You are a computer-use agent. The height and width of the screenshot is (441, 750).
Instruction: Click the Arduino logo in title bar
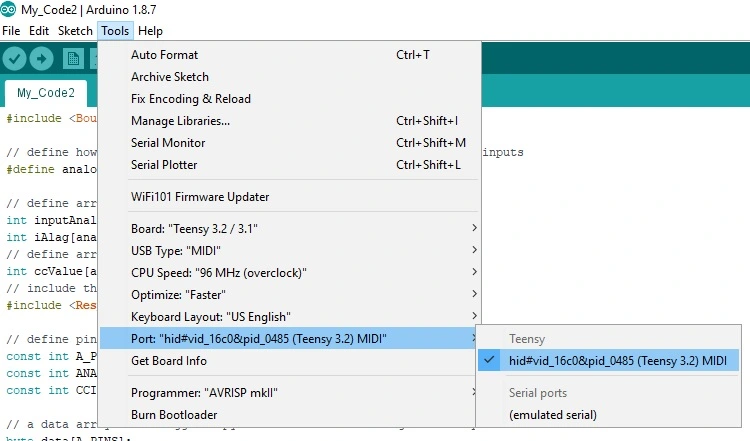[9, 10]
